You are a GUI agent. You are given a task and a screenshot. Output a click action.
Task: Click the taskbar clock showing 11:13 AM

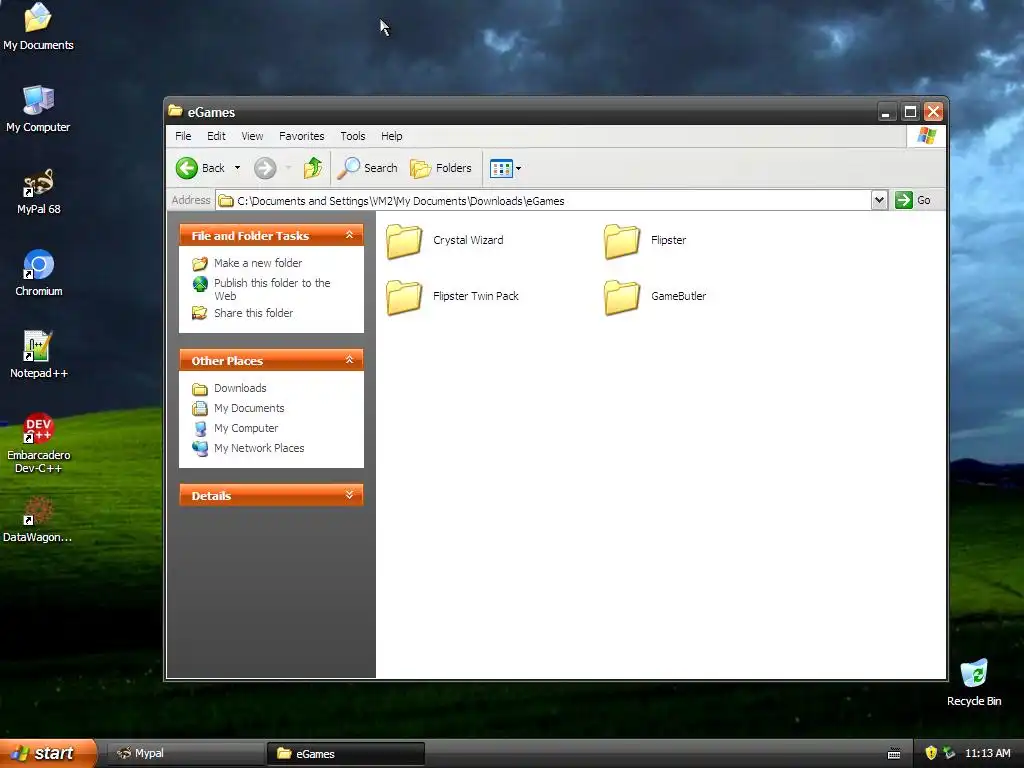coord(987,753)
